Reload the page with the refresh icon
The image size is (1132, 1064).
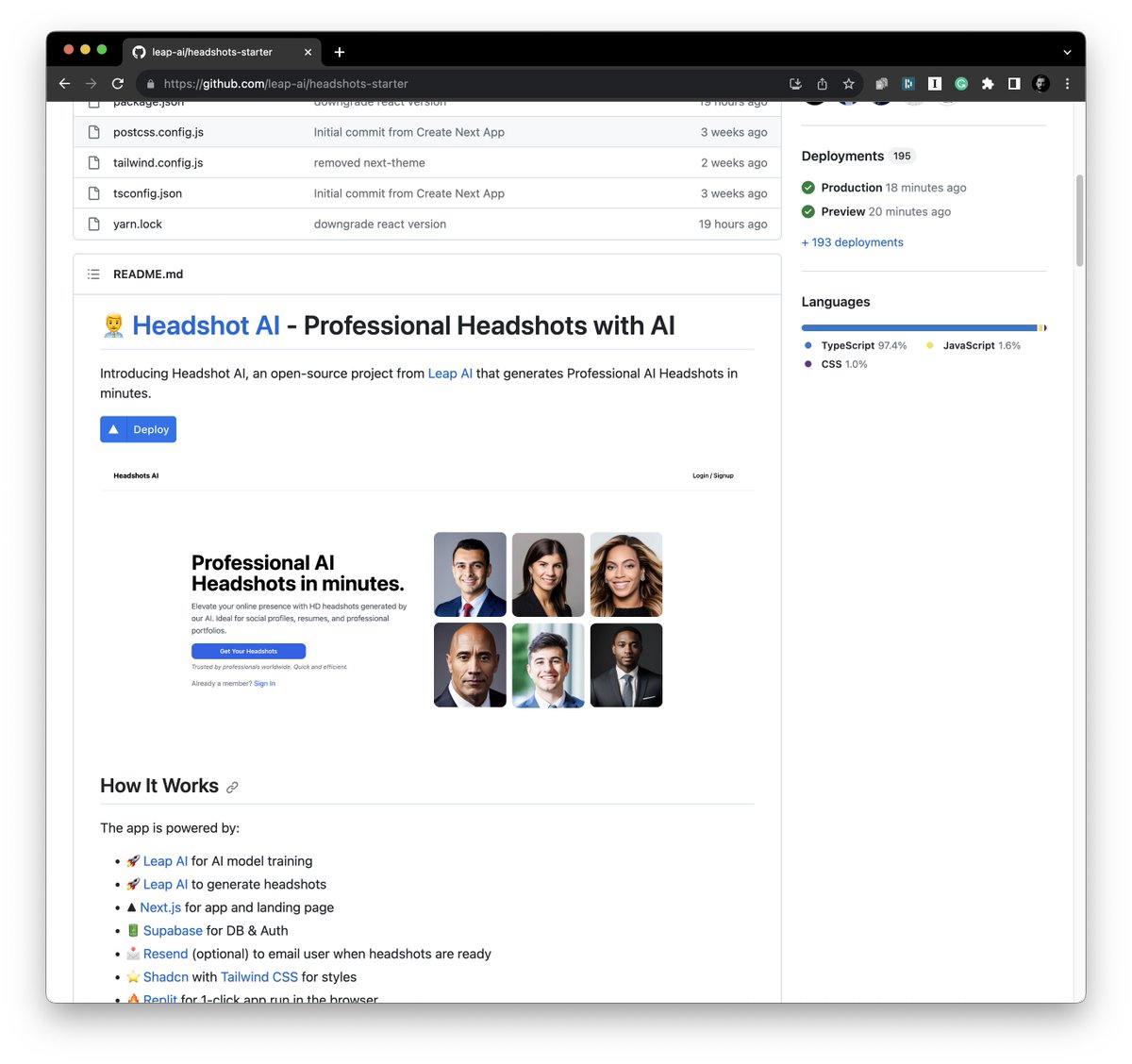pyautogui.click(x=118, y=83)
